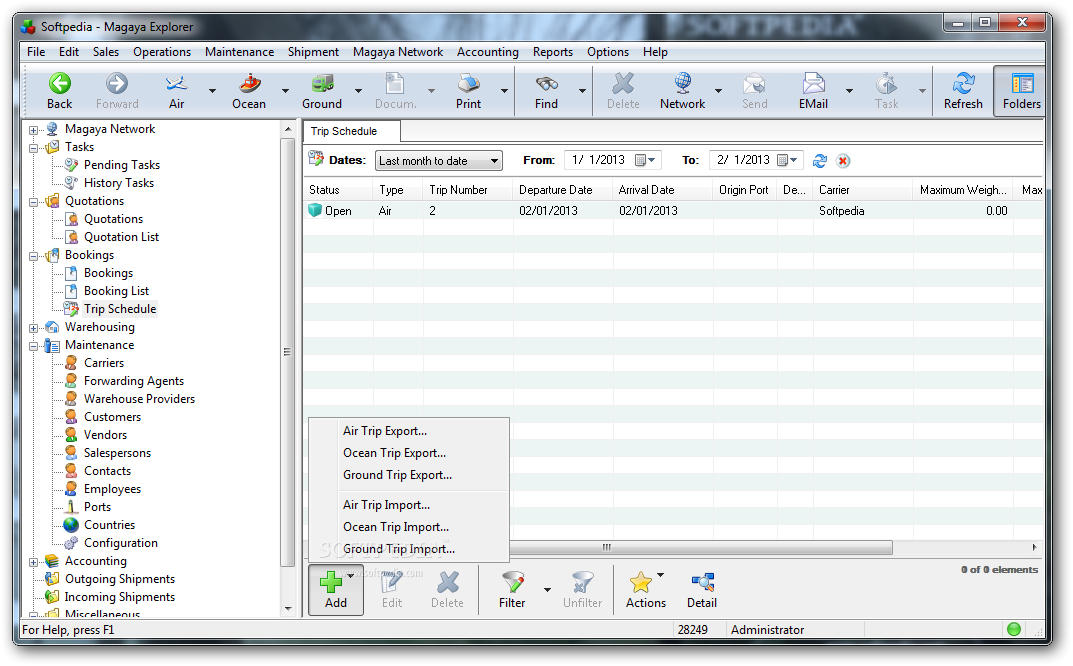Click the blue refresh dates icon
The image size is (1073, 666).
(820, 161)
